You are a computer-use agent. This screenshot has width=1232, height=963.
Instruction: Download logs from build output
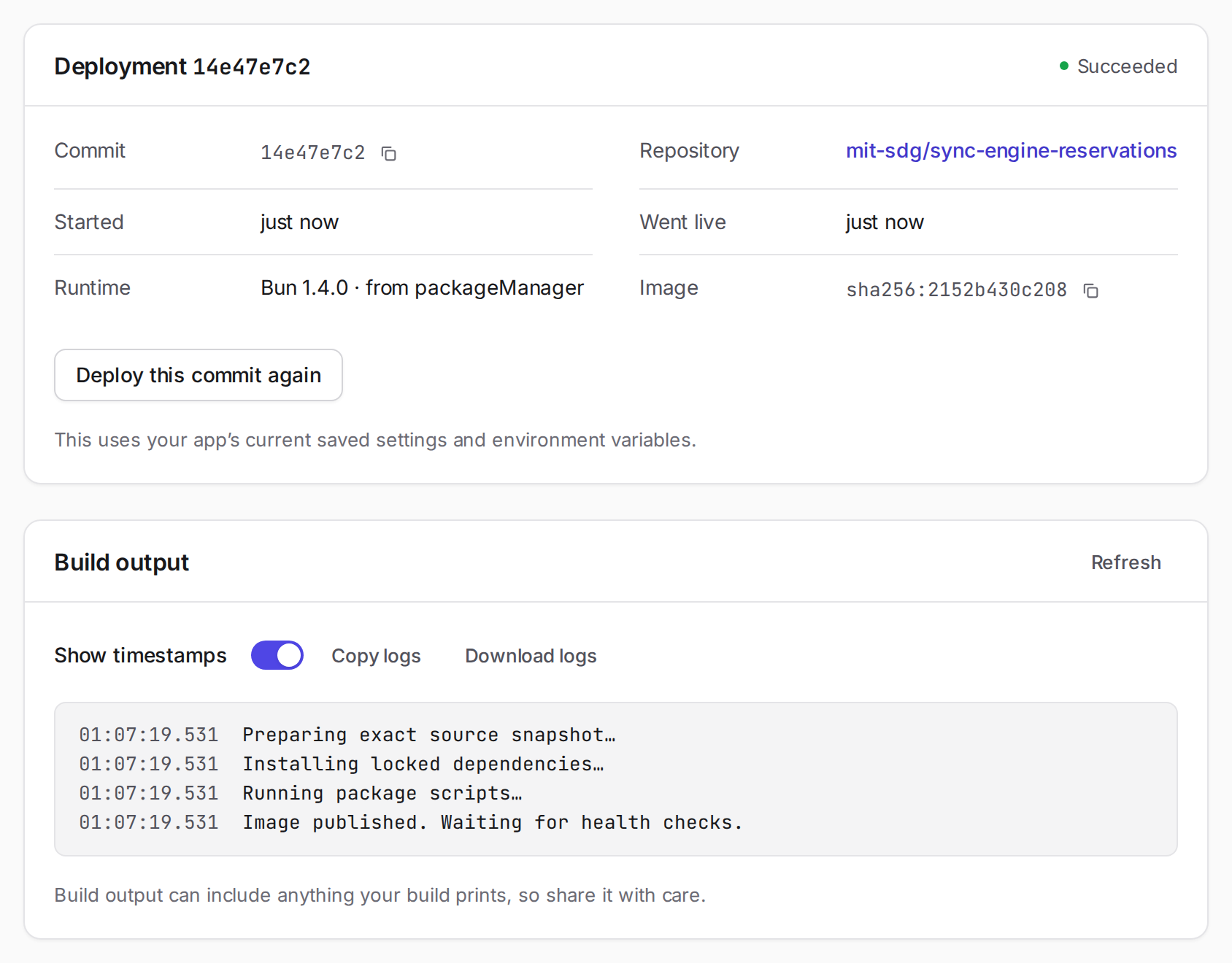(x=531, y=656)
